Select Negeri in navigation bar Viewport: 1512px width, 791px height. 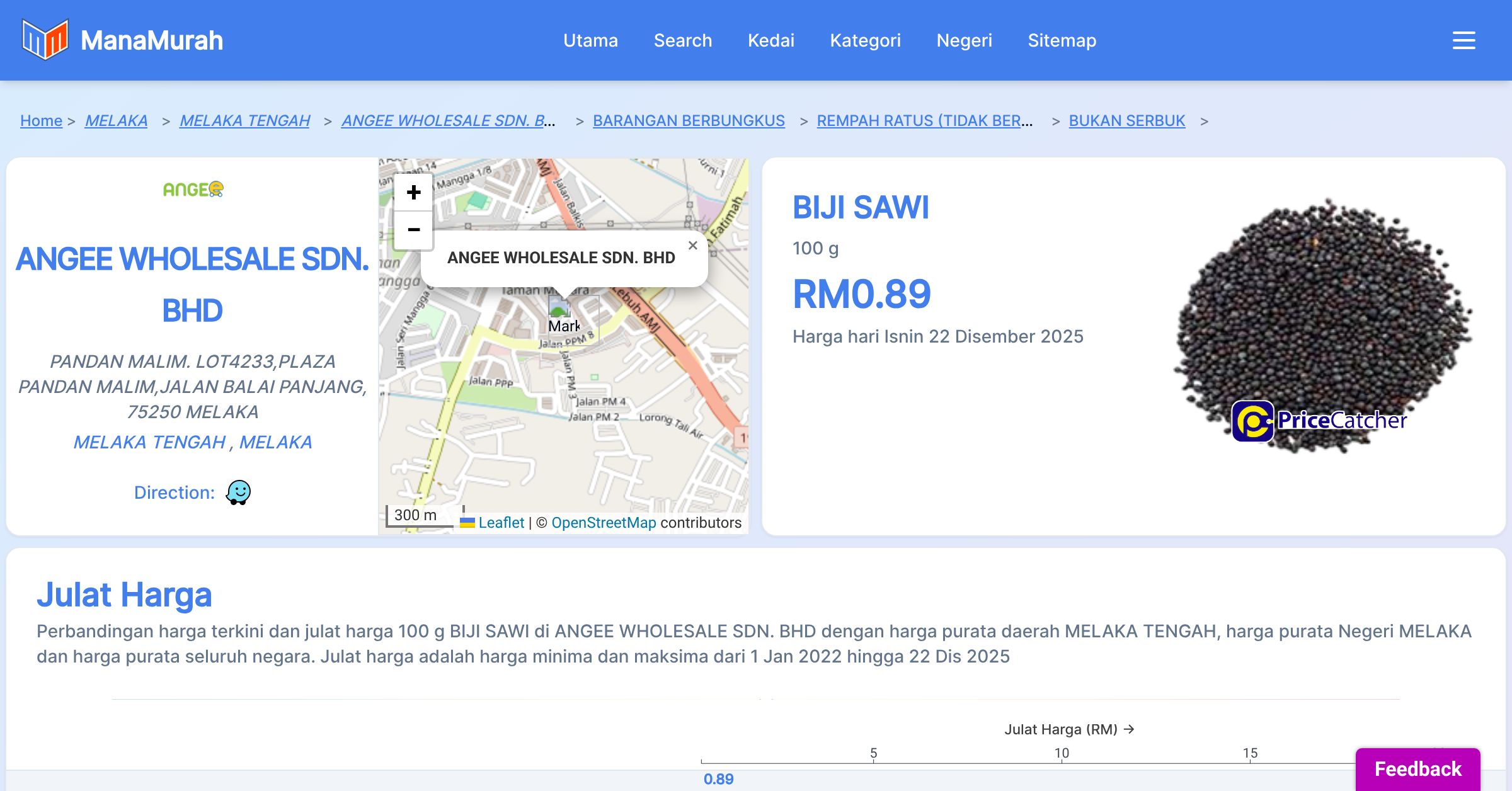click(x=964, y=40)
